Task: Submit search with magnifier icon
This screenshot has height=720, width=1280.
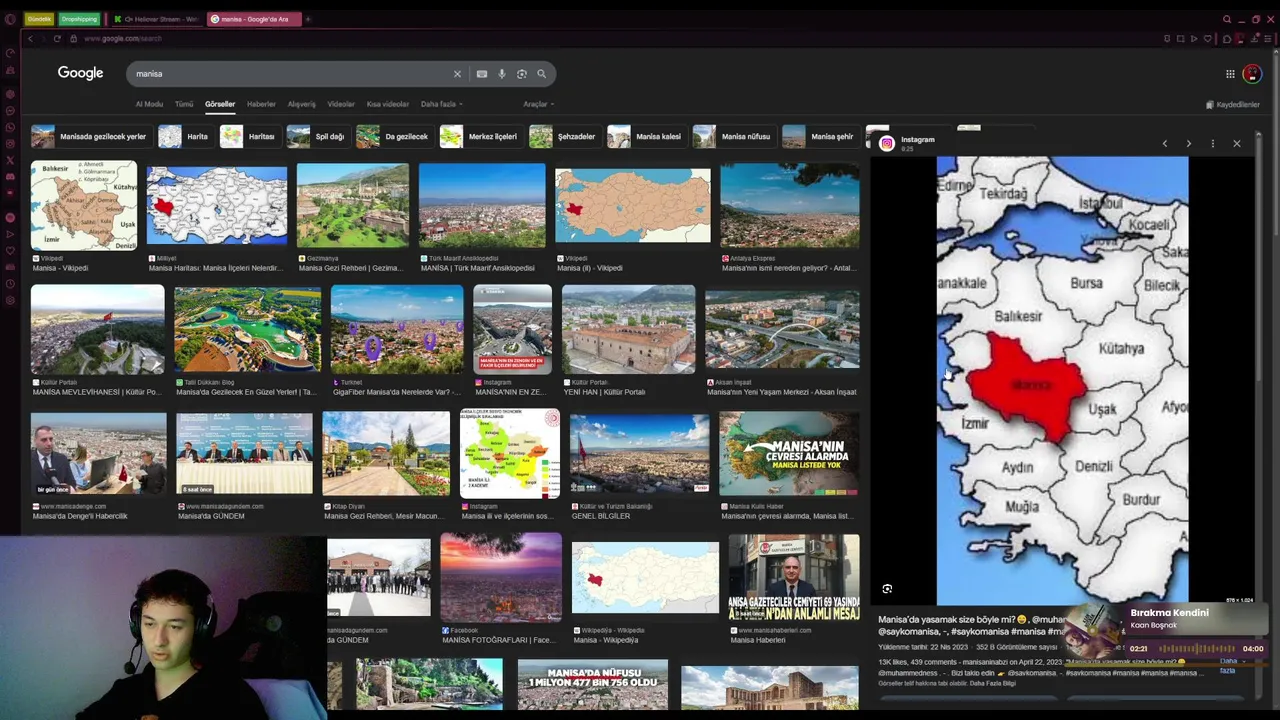Action: (542, 74)
